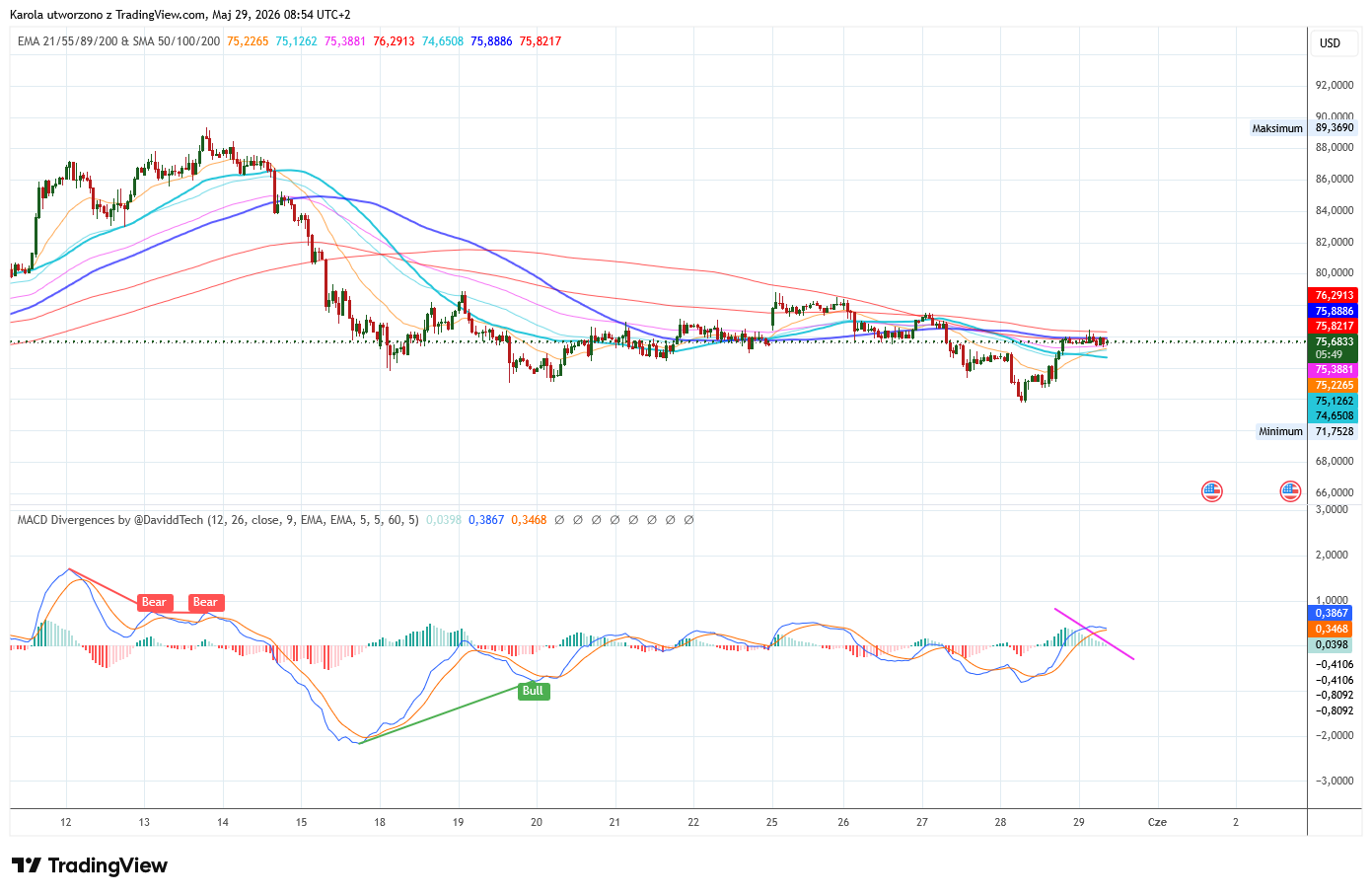Click date 27 on the time axis
Image resolution: width=1372 pixels, height=895 pixels.
click(922, 822)
